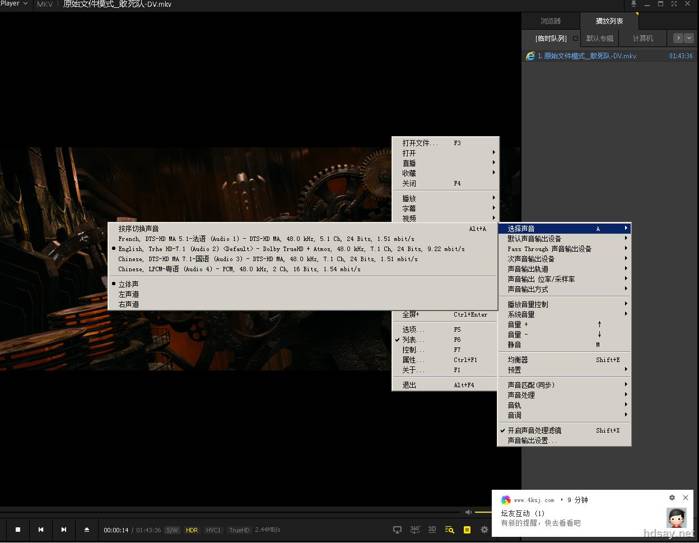This screenshot has width=699, height=543.
Task: Click 退出 exit entry in main menu
Action: point(445,385)
